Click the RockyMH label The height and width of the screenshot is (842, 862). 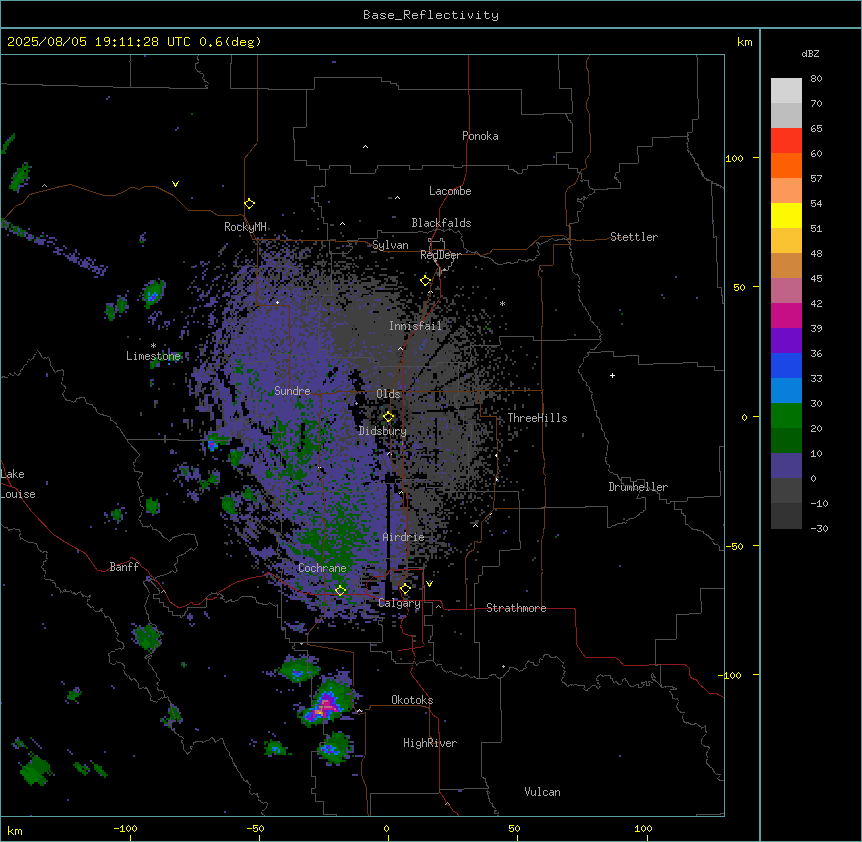pos(245,226)
